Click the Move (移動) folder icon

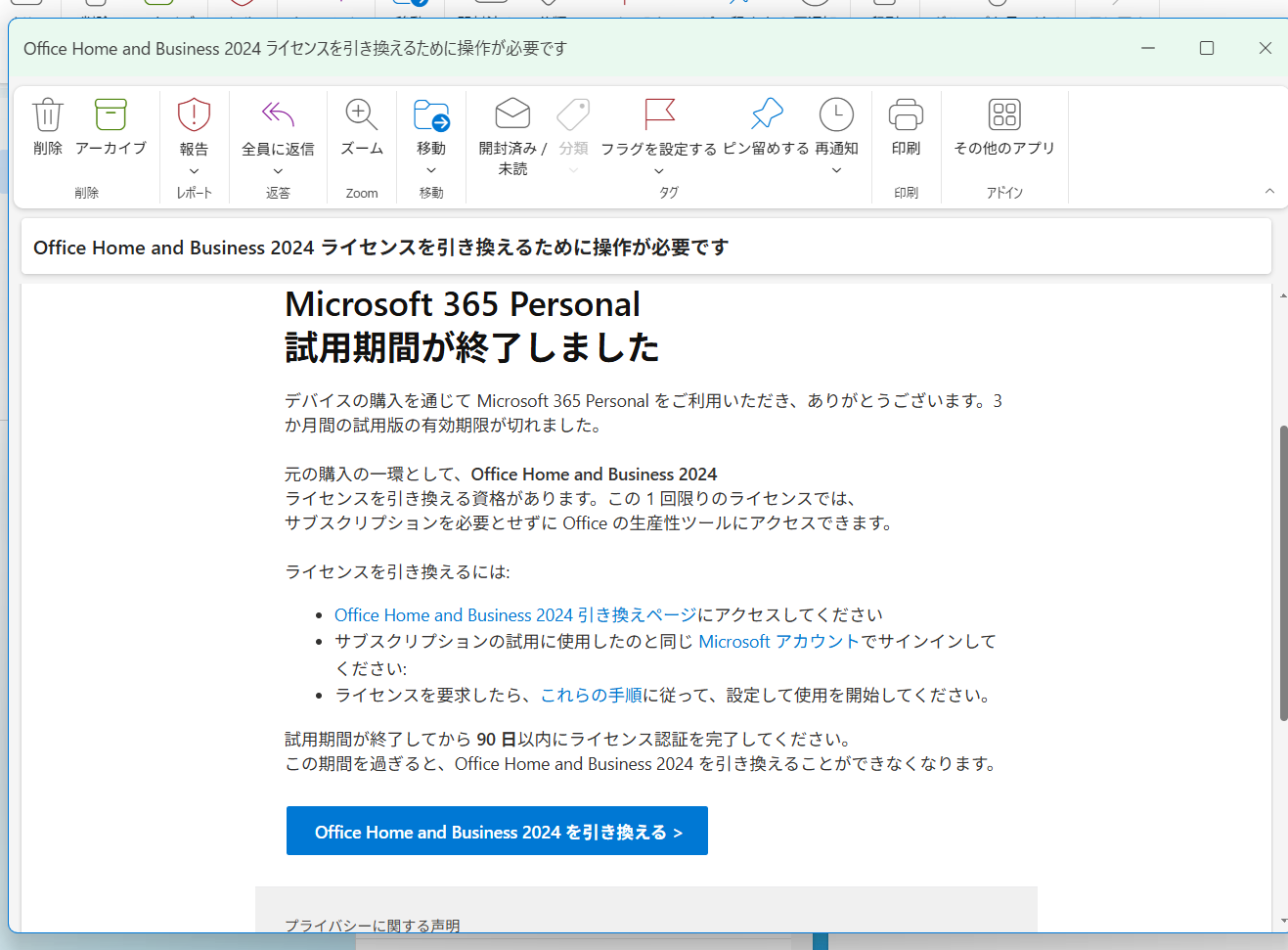pos(431,114)
